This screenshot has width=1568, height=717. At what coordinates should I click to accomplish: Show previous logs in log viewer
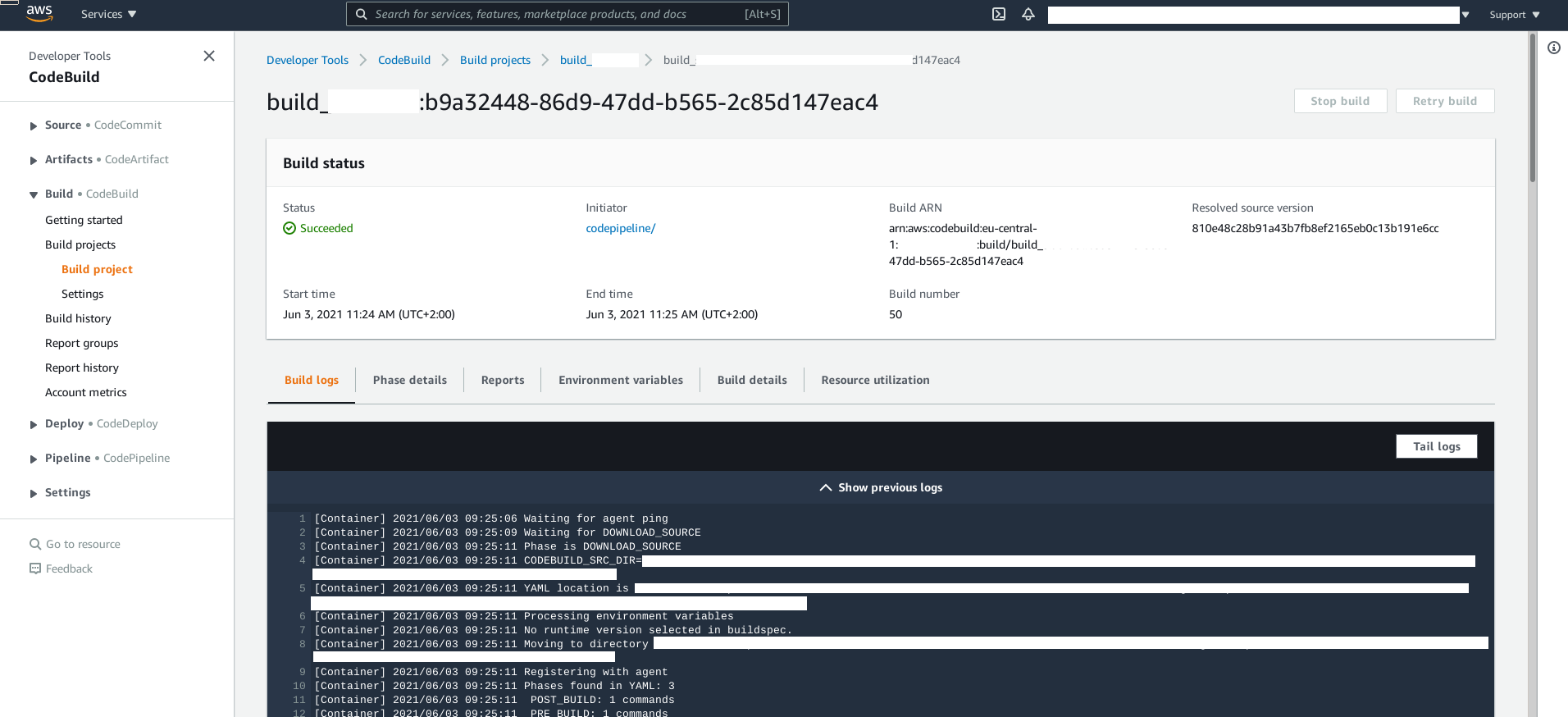coord(881,487)
